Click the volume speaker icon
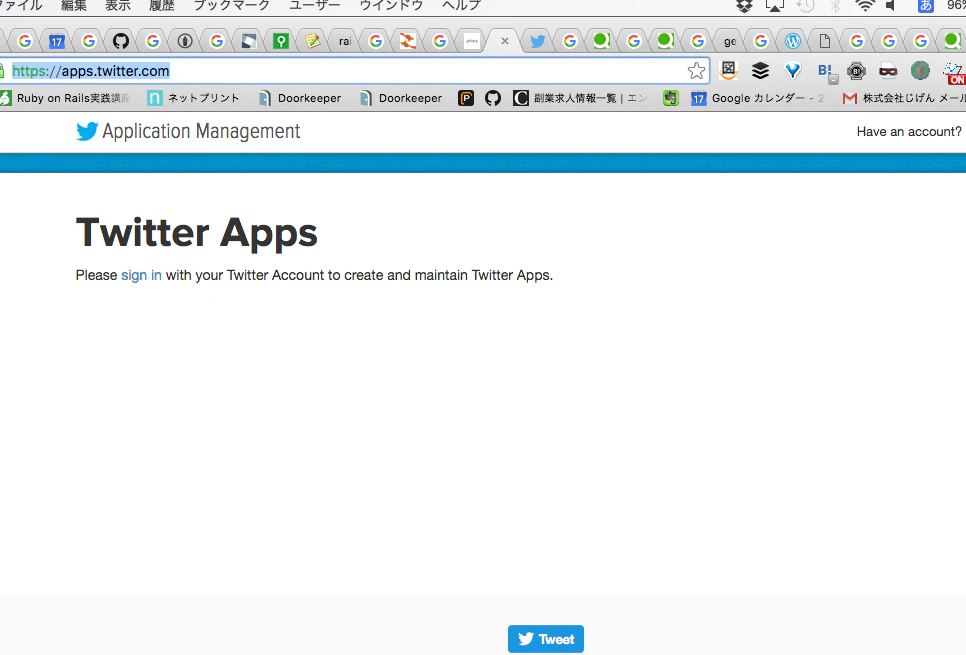The height and width of the screenshot is (655, 966). 891,6
